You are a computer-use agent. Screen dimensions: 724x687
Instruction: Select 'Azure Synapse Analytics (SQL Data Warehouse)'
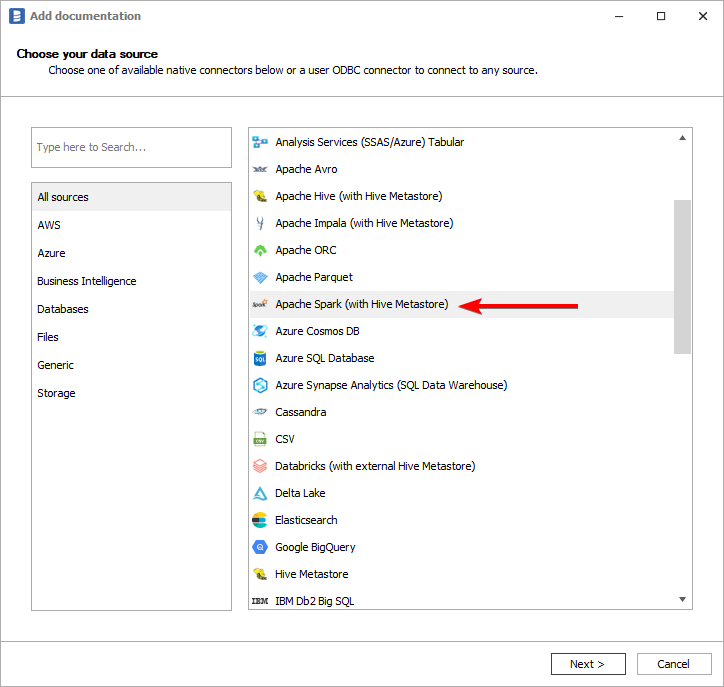point(462,386)
